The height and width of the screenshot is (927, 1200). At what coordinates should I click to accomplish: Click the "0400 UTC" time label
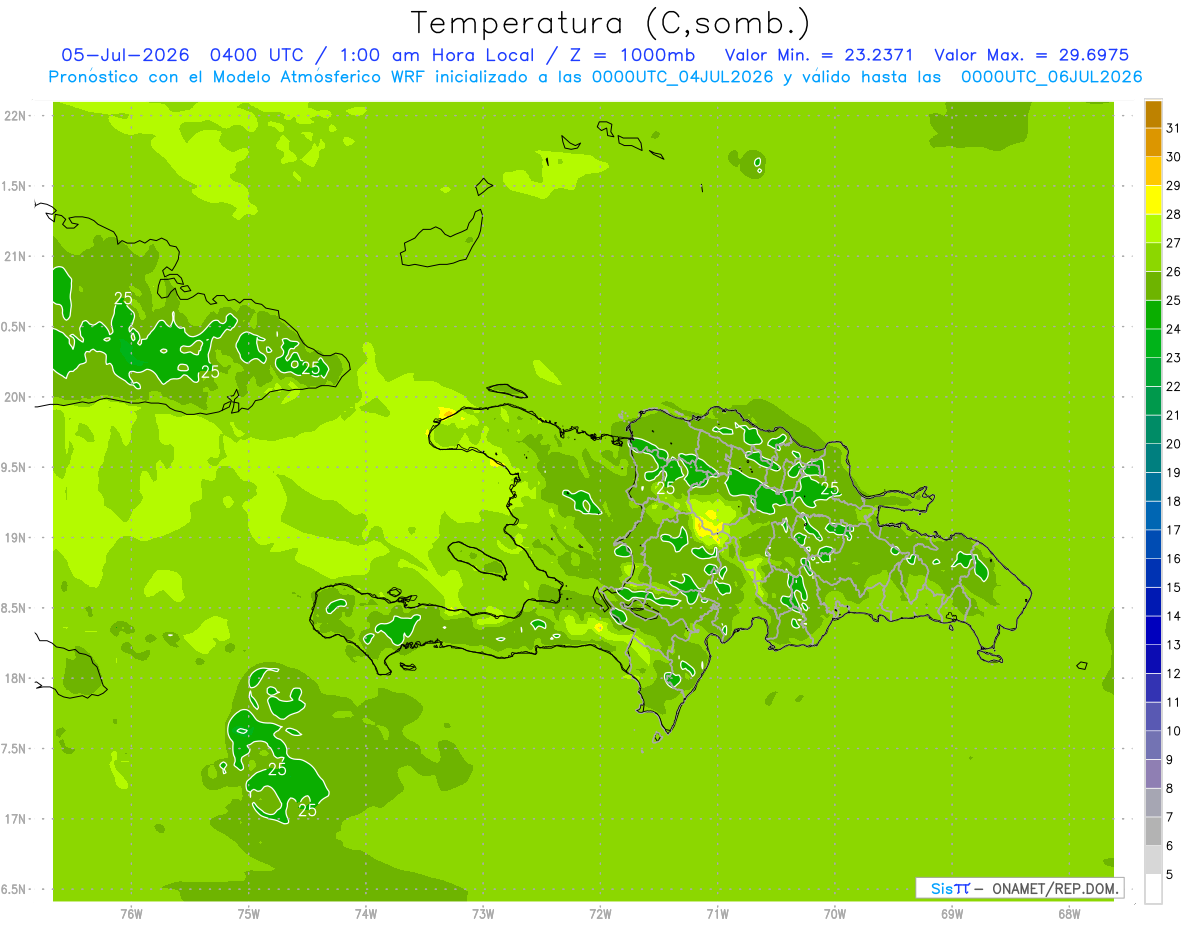pyautogui.click(x=258, y=55)
